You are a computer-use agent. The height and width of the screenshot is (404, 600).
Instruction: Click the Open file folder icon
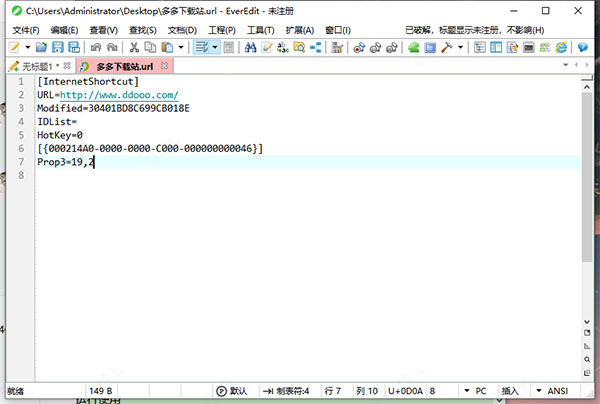point(41,47)
